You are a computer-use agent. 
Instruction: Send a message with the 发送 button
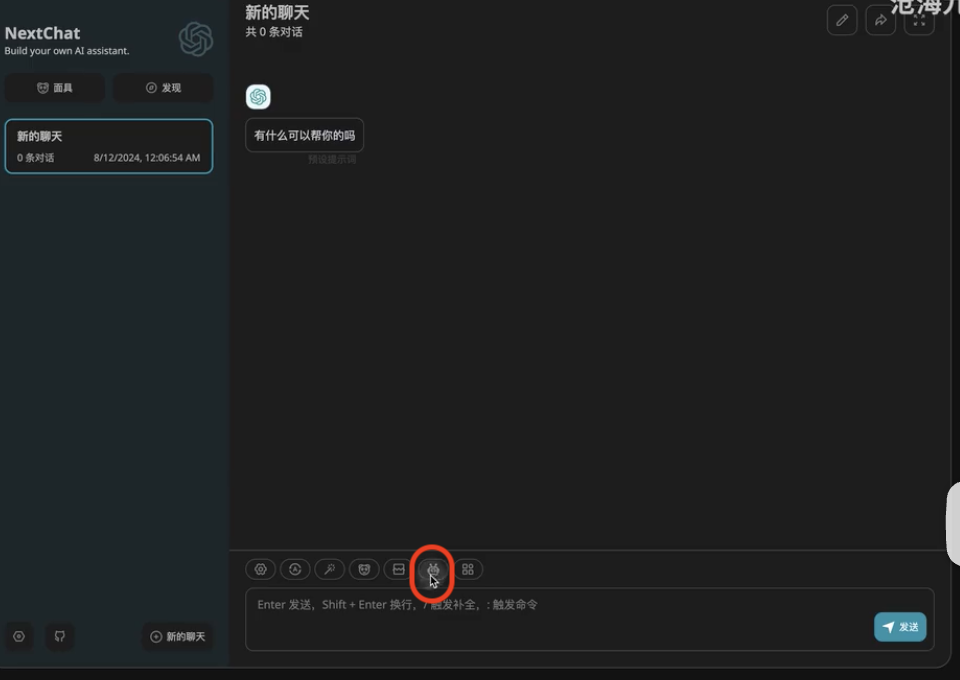point(899,627)
